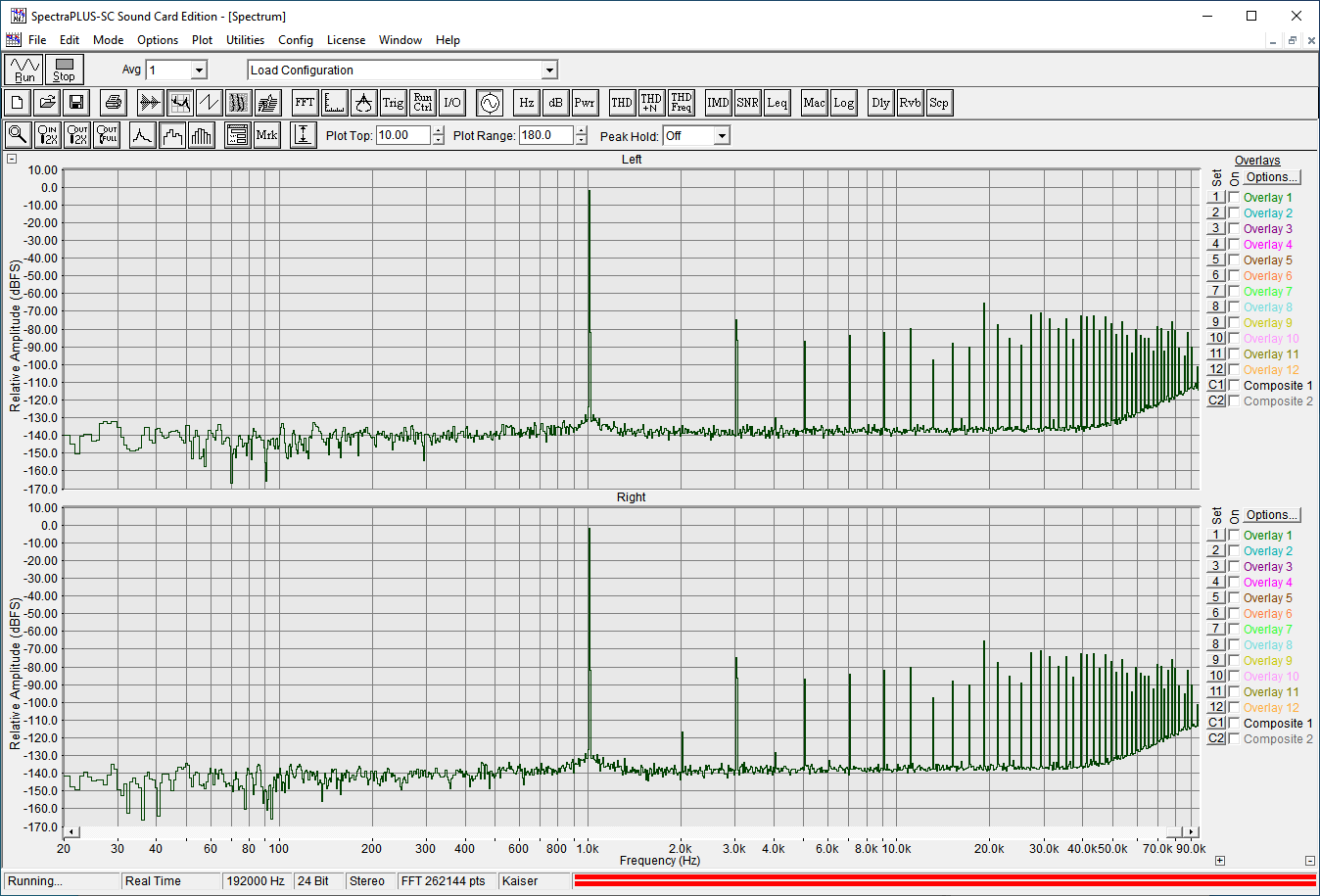Expand the Load Configuration dropdown
Viewport: 1320px width, 896px height.
[549, 71]
